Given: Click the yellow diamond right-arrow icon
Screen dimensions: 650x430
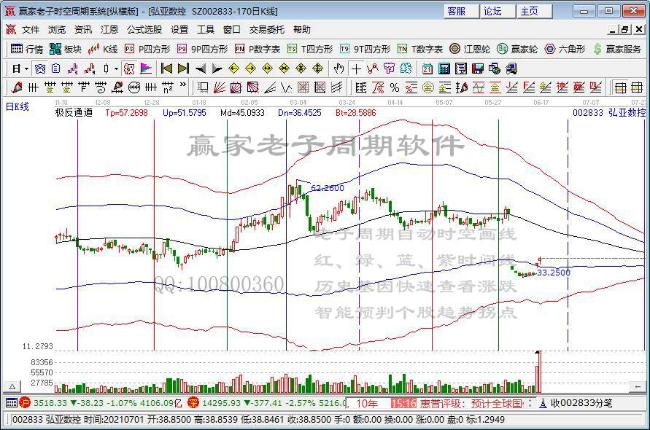Looking at the screenshot, I should click(251, 68).
